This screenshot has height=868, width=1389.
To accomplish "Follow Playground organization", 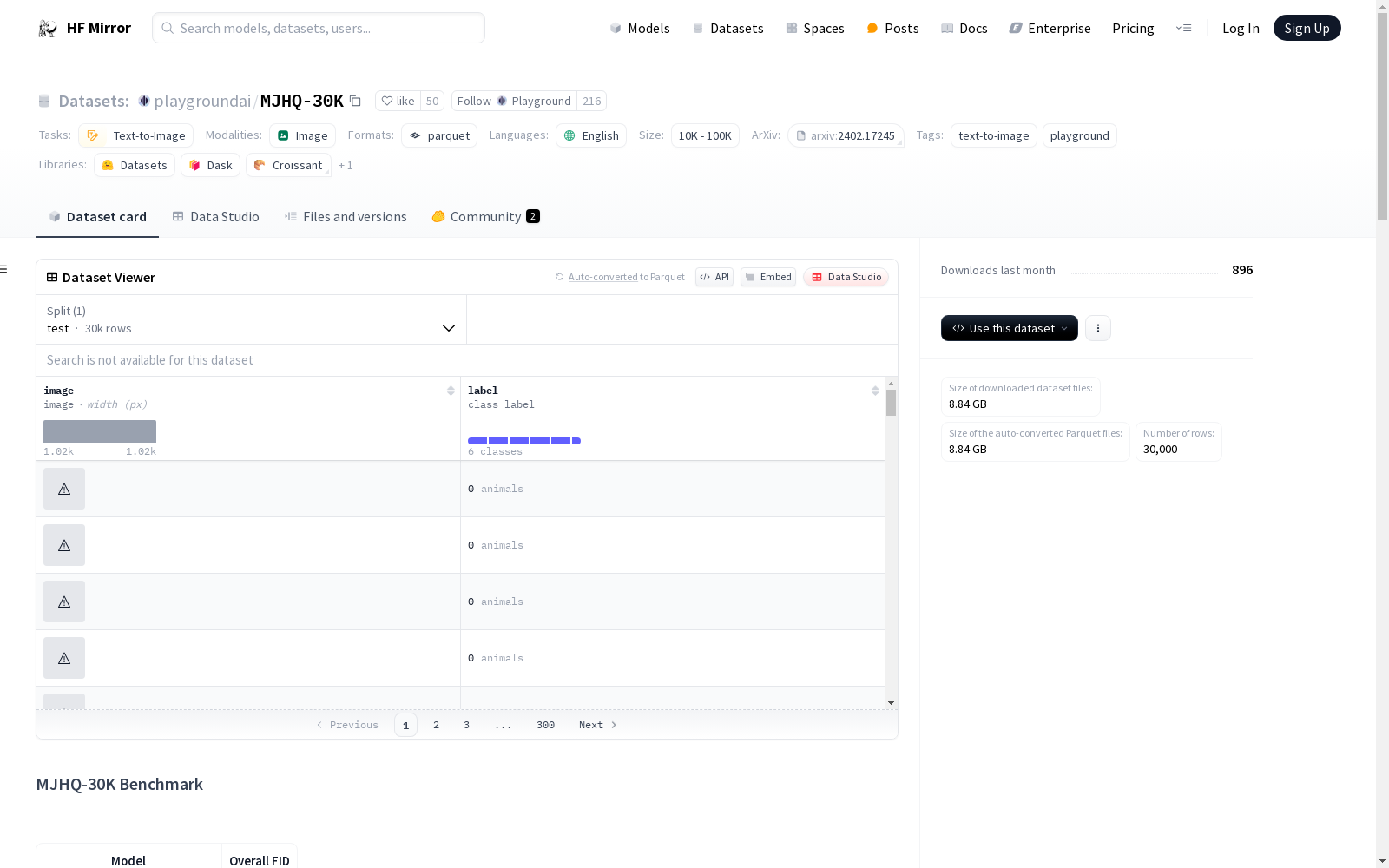I will pyautogui.click(x=514, y=101).
